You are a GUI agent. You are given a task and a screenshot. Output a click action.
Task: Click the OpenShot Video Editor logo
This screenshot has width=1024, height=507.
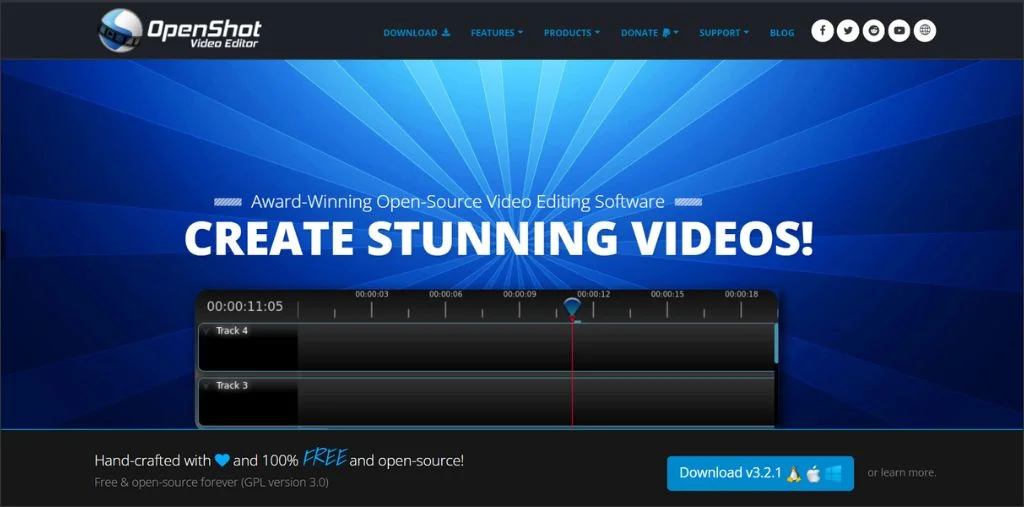point(180,30)
